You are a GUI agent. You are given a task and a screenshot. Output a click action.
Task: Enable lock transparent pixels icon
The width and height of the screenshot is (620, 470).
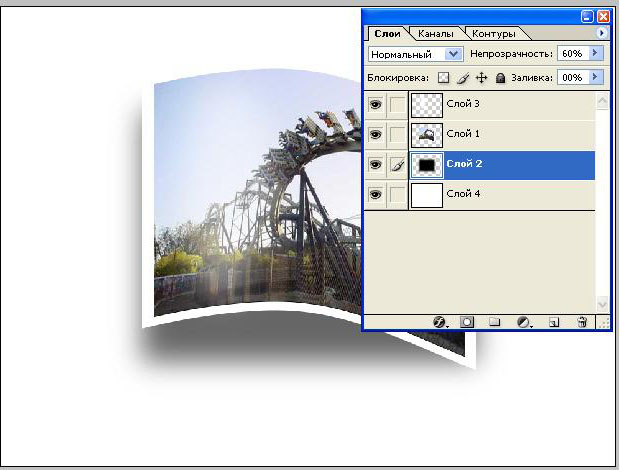[x=444, y=77]
